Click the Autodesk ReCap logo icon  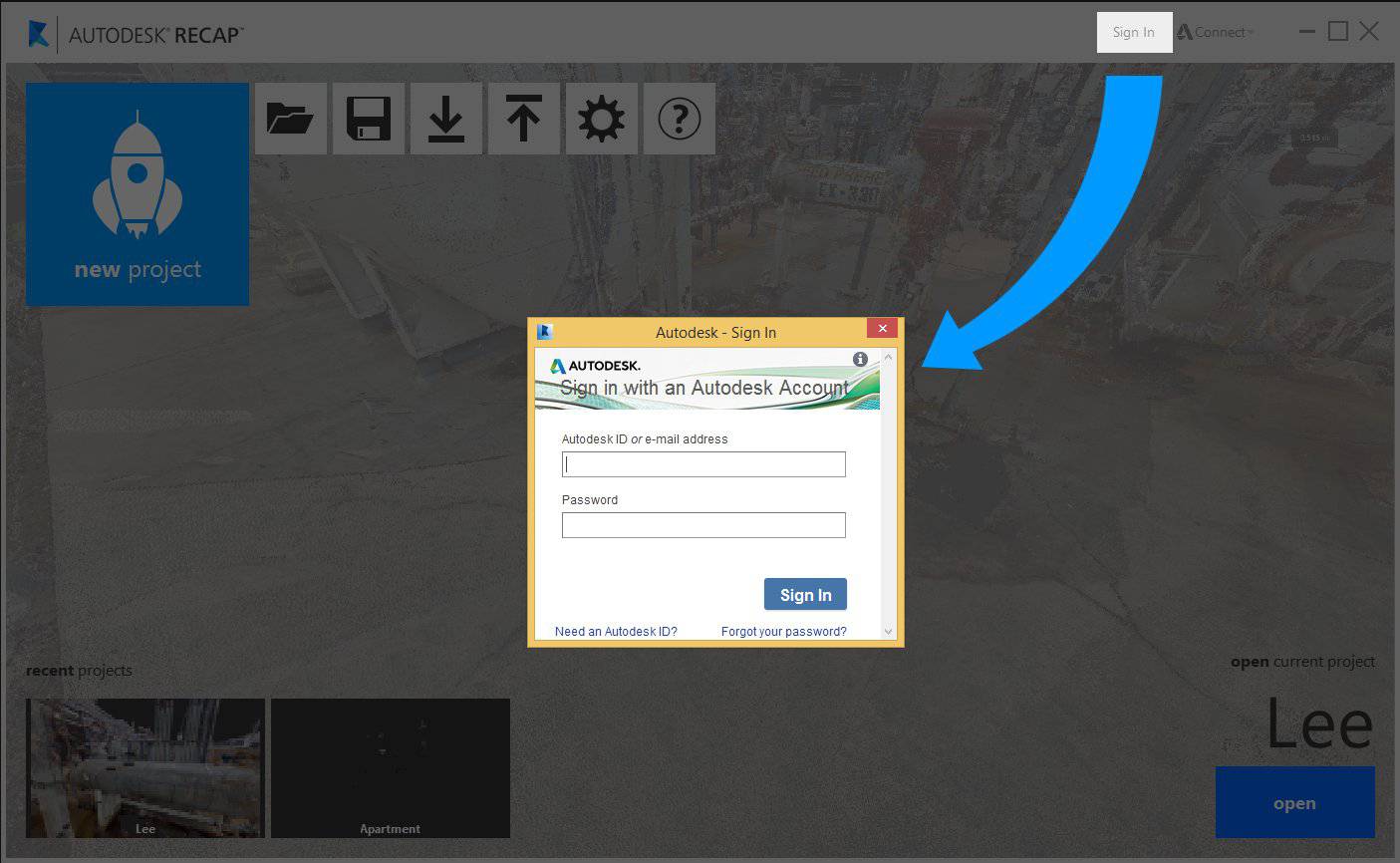[38, 33]
